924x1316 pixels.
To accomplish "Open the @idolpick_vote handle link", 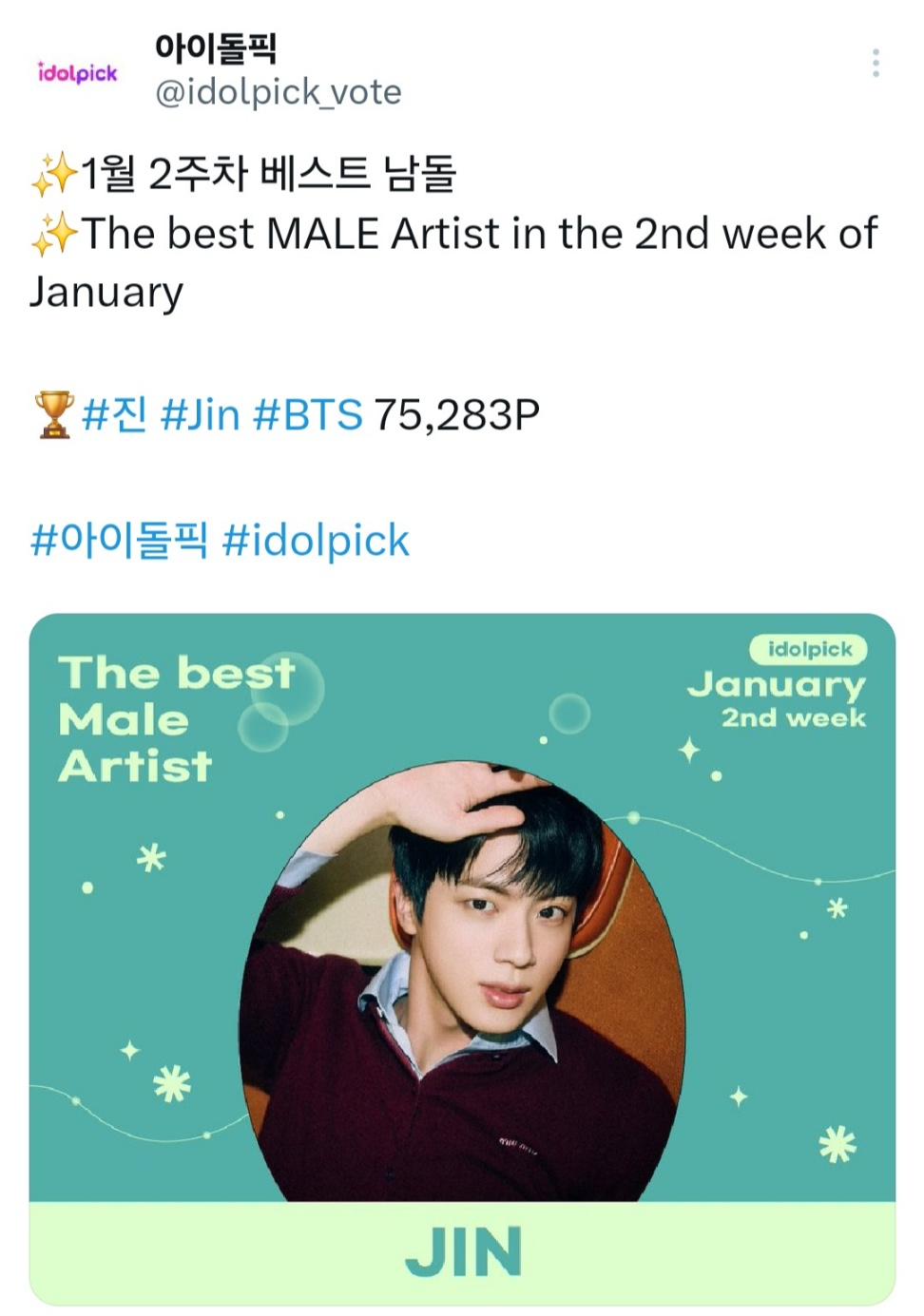I will click(278, 92).
